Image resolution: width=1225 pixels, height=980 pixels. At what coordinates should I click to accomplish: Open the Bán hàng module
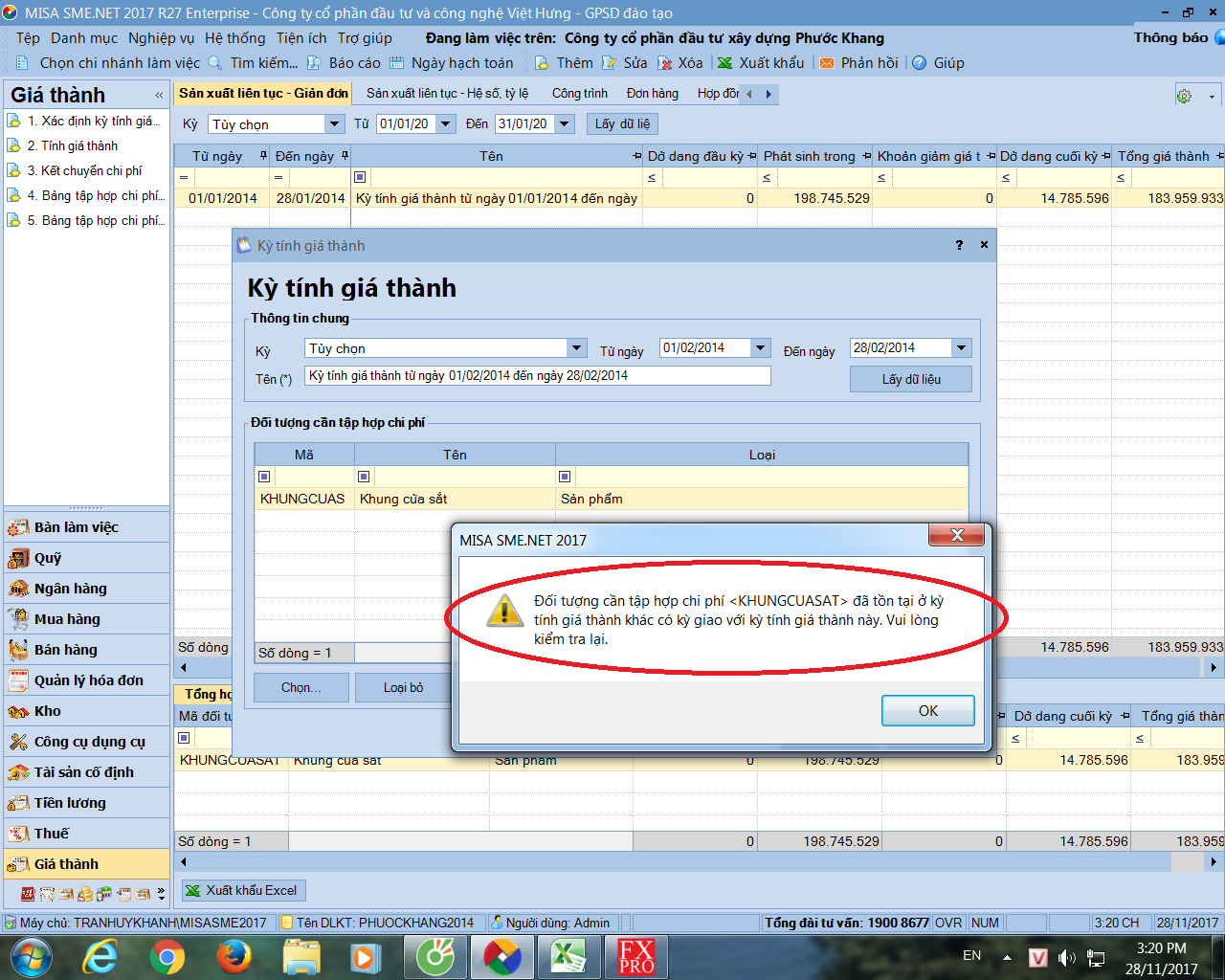86,650
